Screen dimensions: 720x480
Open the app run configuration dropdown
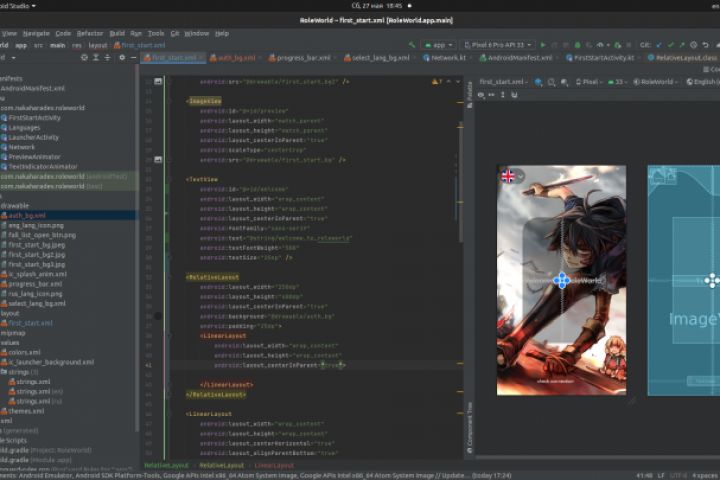[x=437, y=45]
